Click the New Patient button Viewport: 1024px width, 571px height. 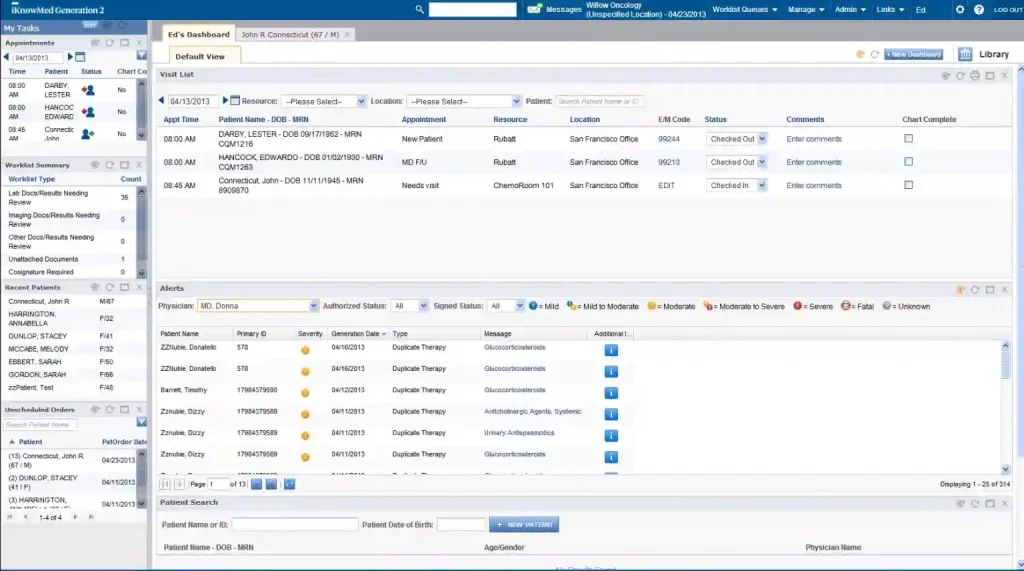(x=524, y=525)
